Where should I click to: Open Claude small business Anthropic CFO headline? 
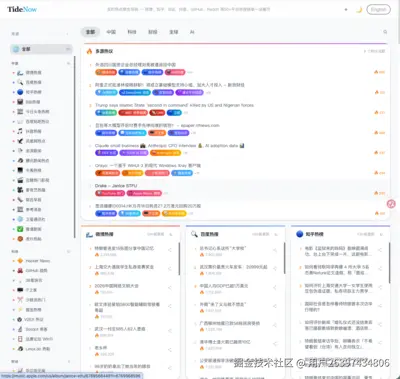(x=169, y=146)
